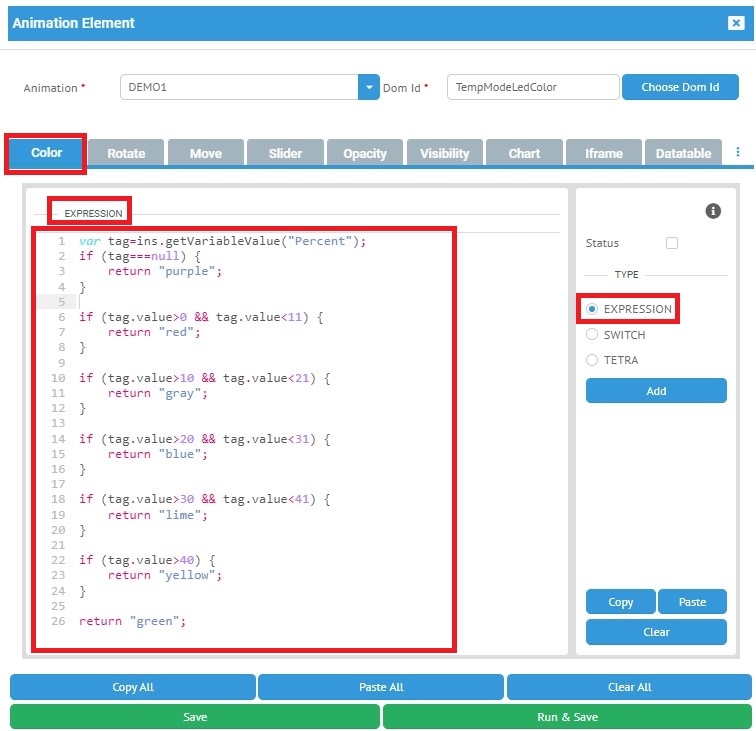Viewport: 756px width, 731px height.
Task: Select the EXPRESSION type radio button
Action: [x=592, y=309]
